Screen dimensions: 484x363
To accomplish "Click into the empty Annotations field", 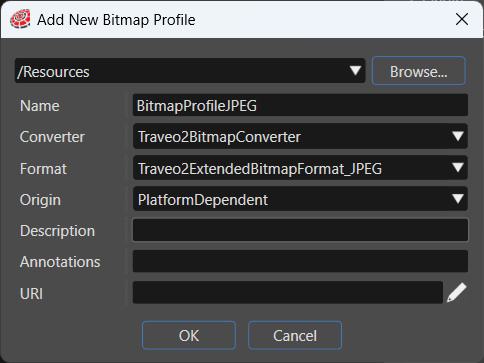I will click(300, 261).
